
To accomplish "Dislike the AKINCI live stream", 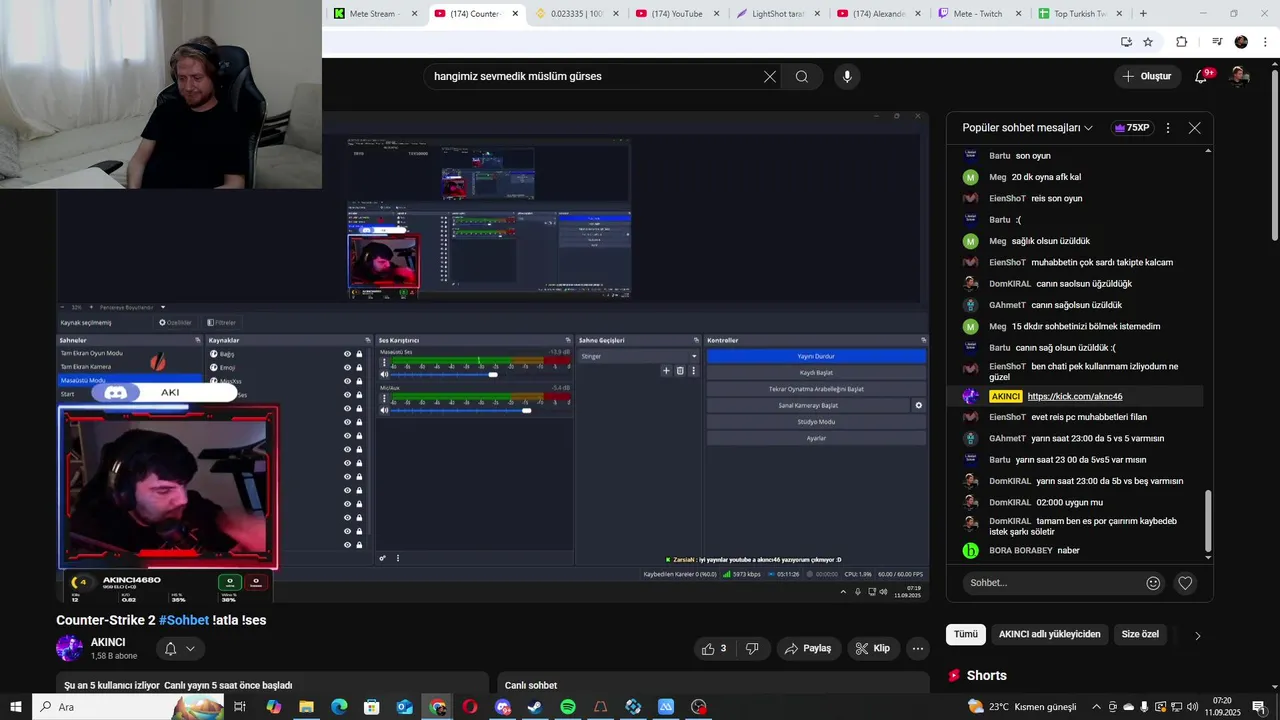I will tap(752, 648).
